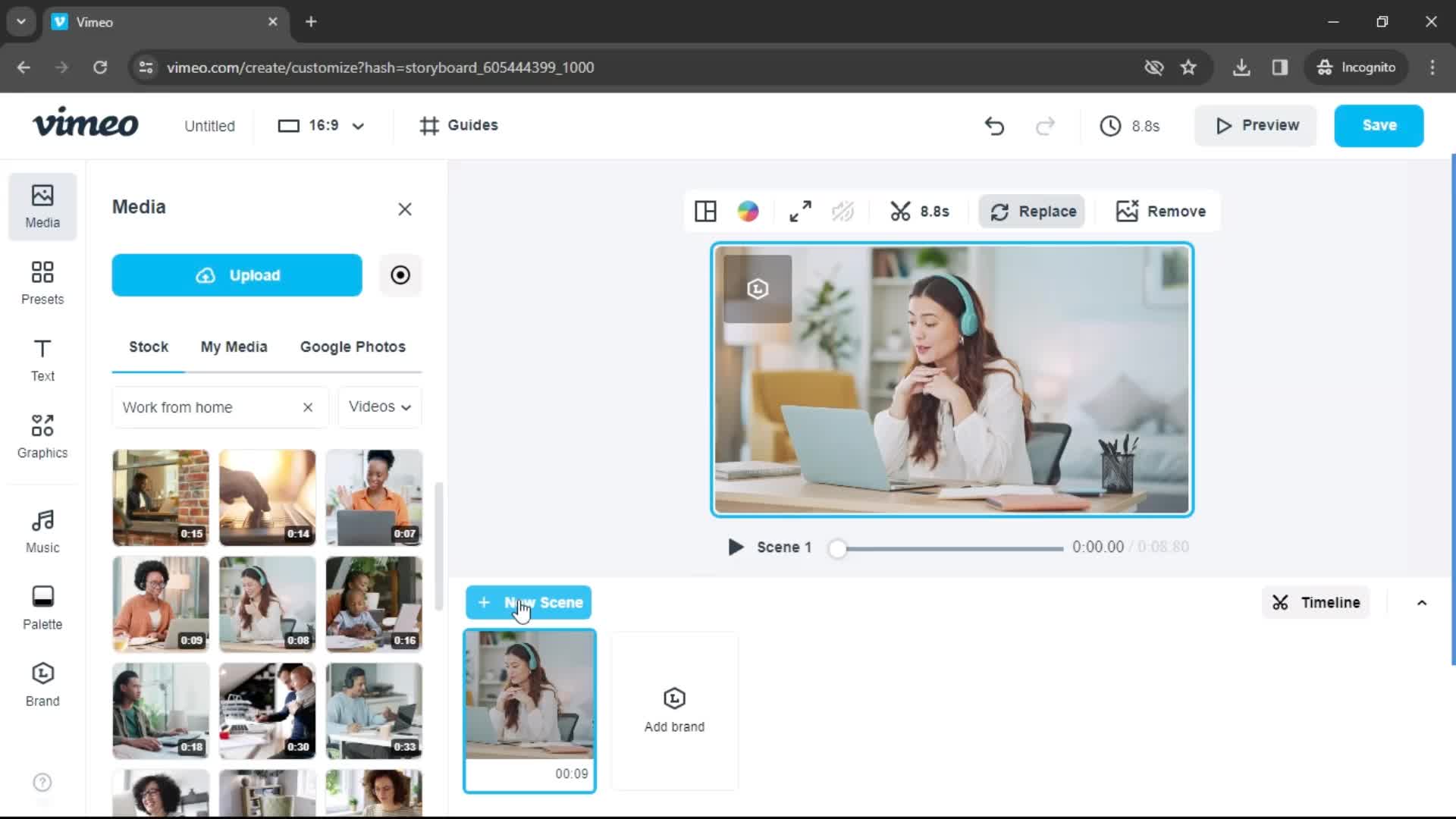Screen dimensions: 1456x819
Task: Open the 16:9 aspect ratio dropdown
Action: pos(321,125)
